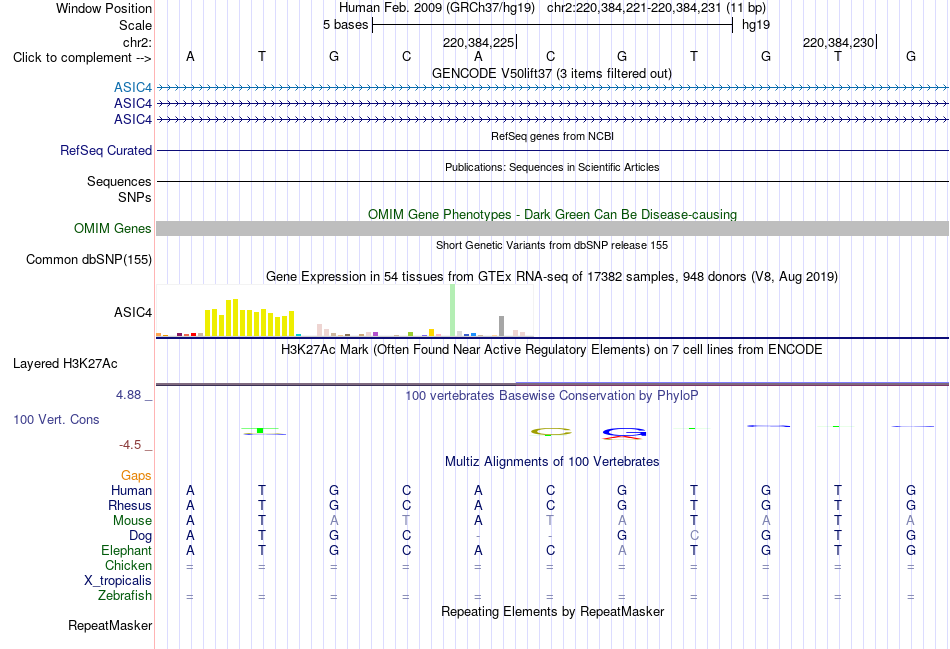Click the PhyloP Basewise Conservation title
950x649 pixels.
tap(552, 396)
